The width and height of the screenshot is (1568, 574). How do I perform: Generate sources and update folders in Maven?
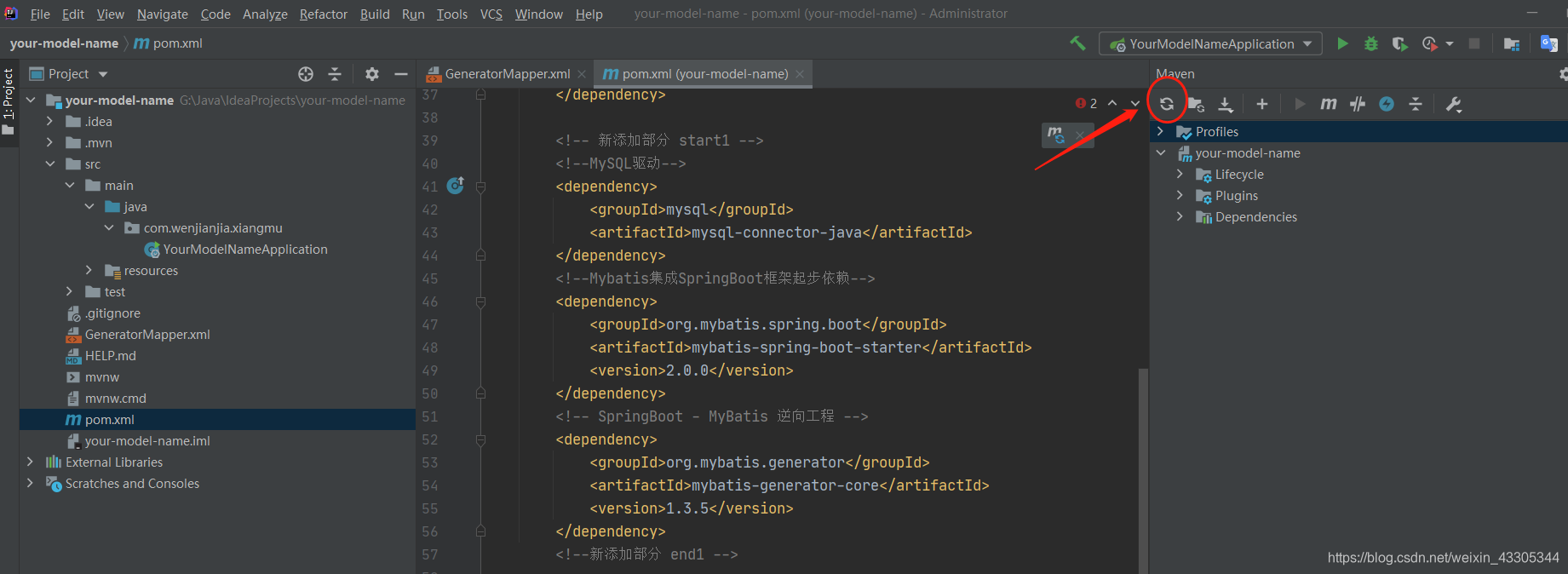pyautogui.click(x=1196, y=104)
